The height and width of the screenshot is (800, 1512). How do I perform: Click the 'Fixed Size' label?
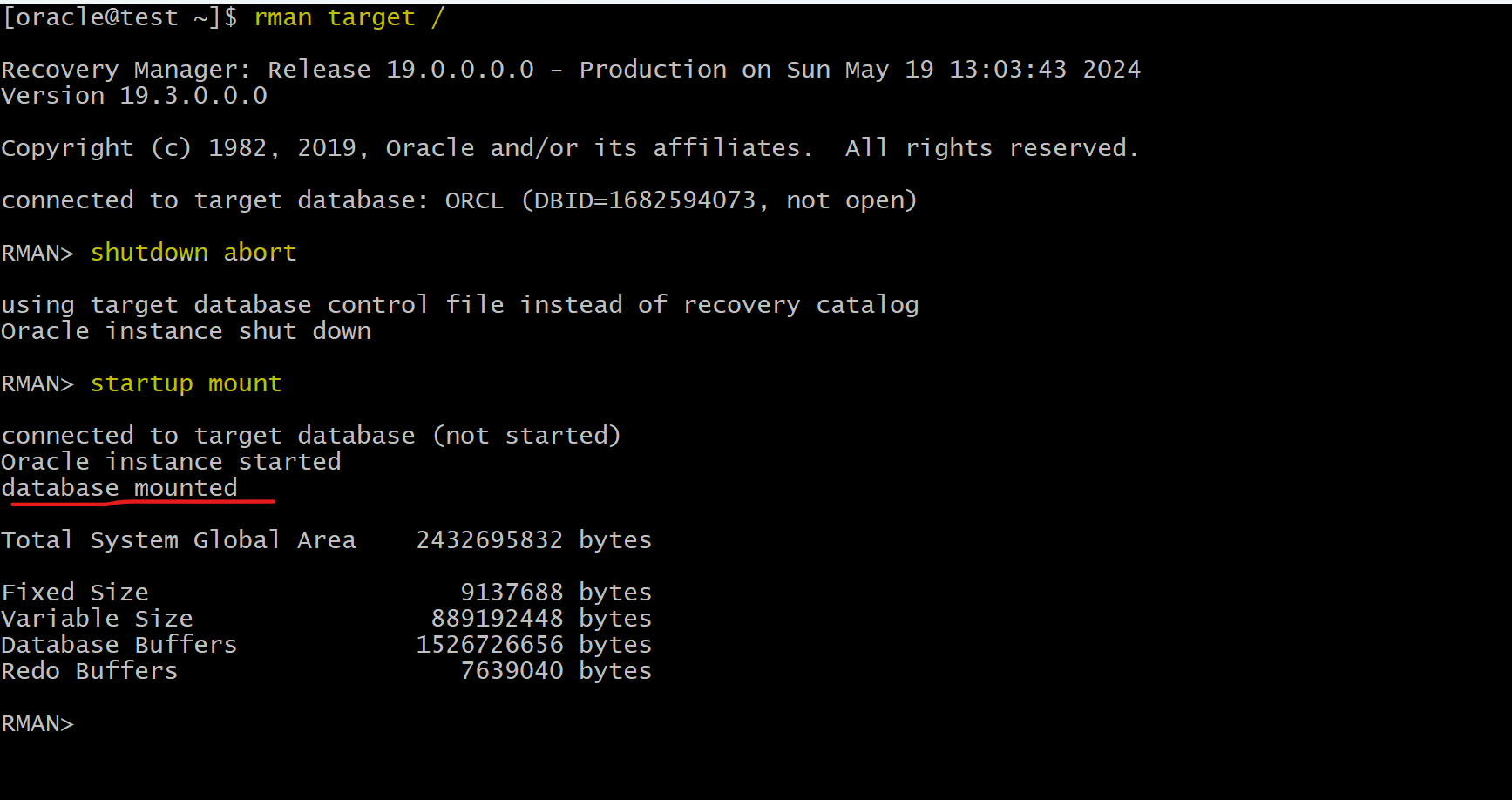(x=75, y=593)
